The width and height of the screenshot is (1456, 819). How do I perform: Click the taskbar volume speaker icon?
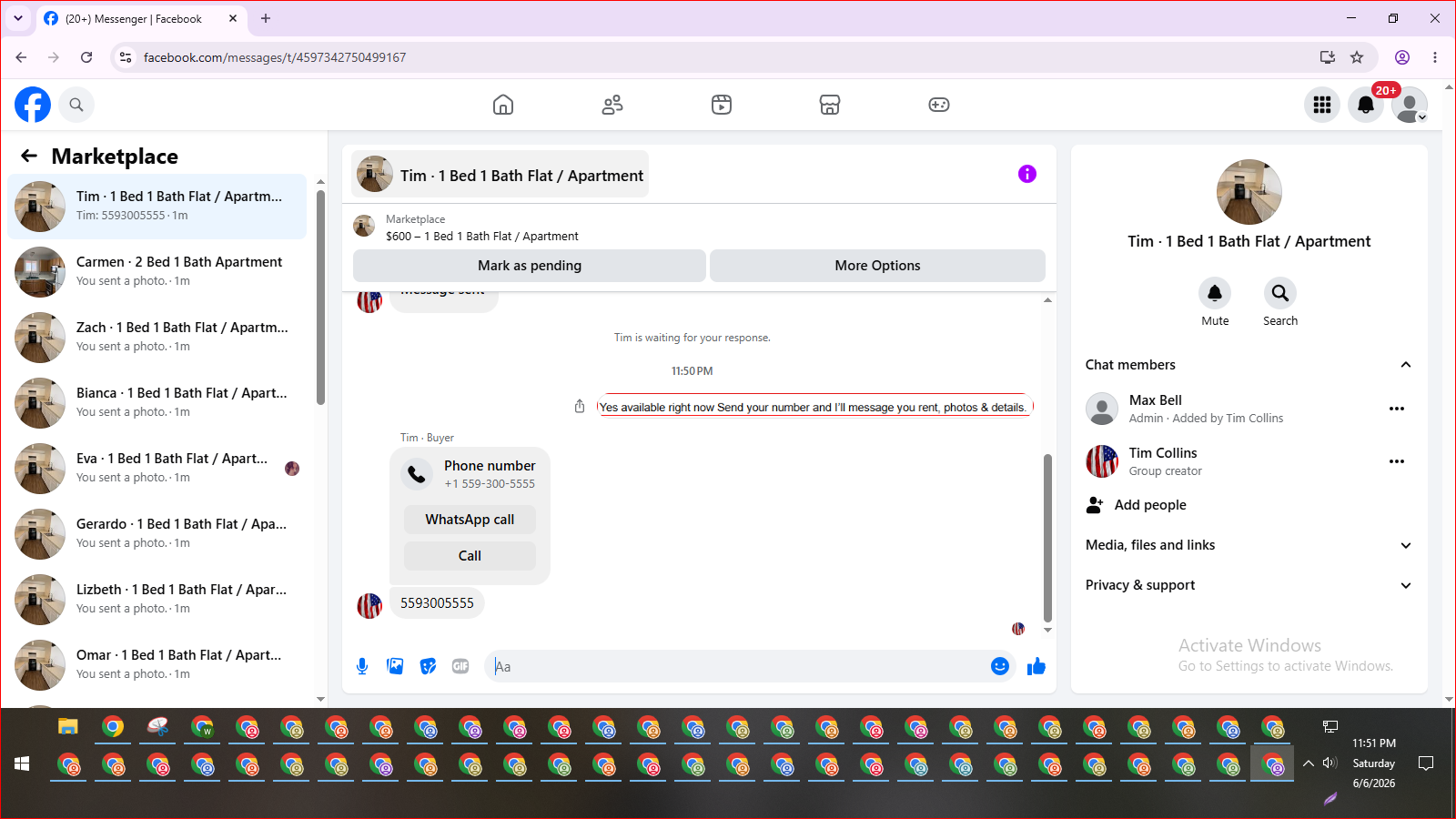point(1330,763)
